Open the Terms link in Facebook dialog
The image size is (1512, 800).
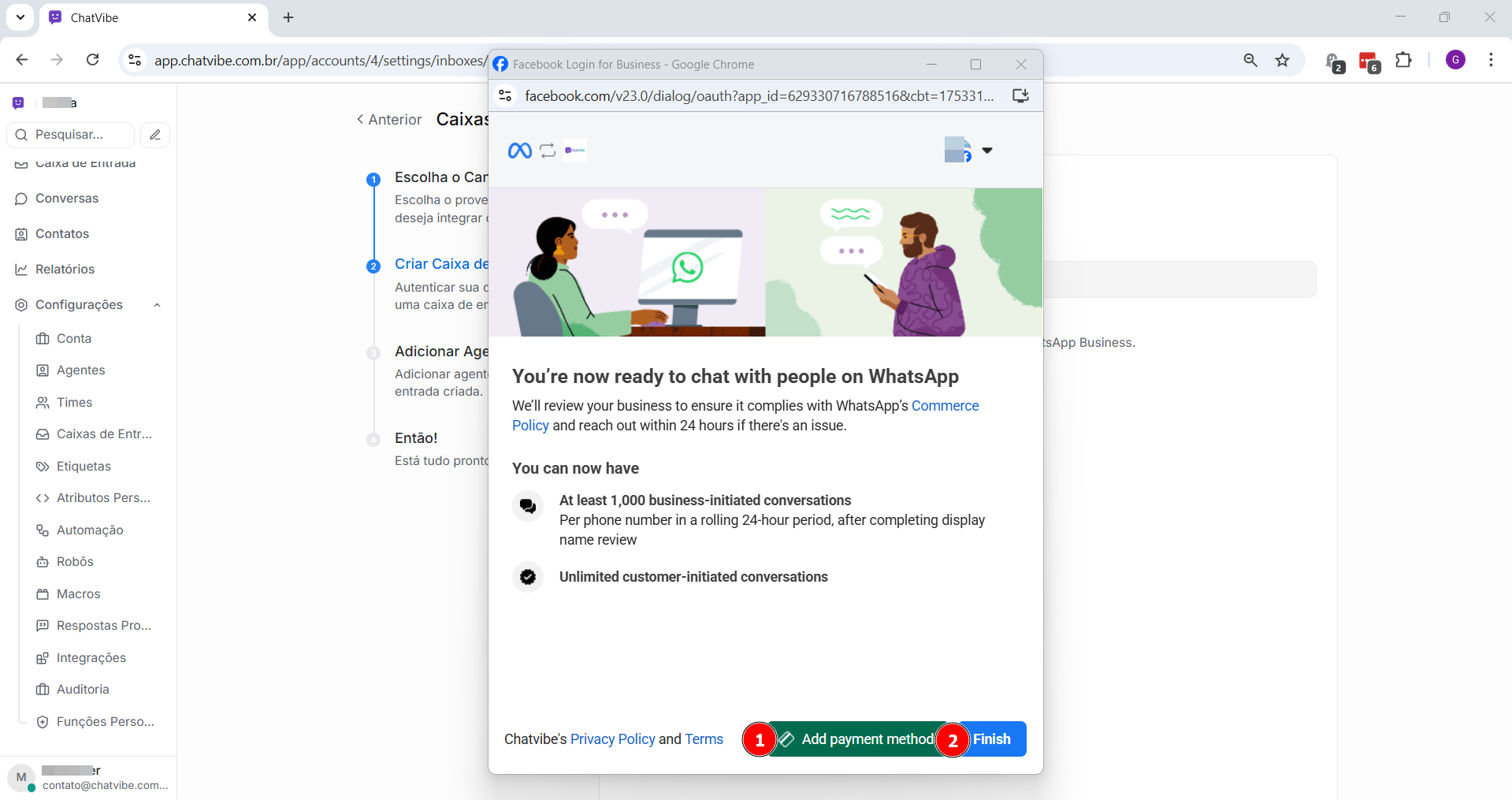pos(704,739)
